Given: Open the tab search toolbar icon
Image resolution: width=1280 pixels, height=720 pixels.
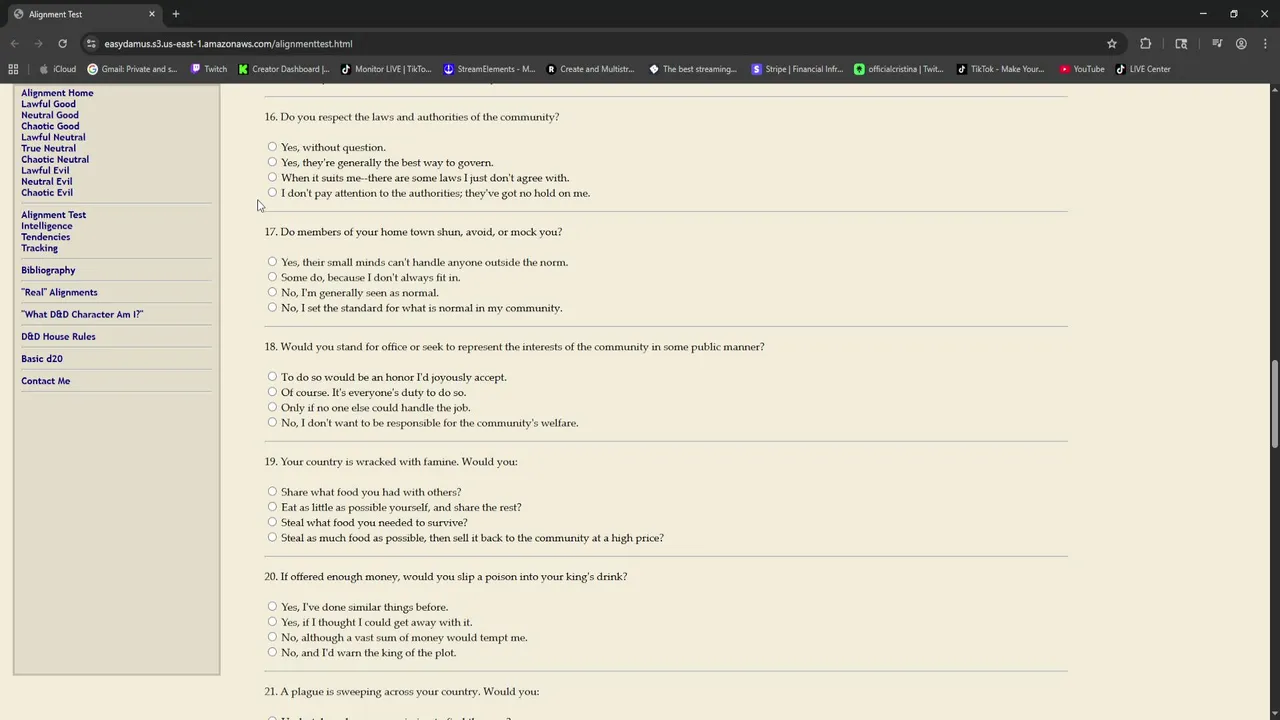Looking at the screenshot, I should click(1181, 44).
